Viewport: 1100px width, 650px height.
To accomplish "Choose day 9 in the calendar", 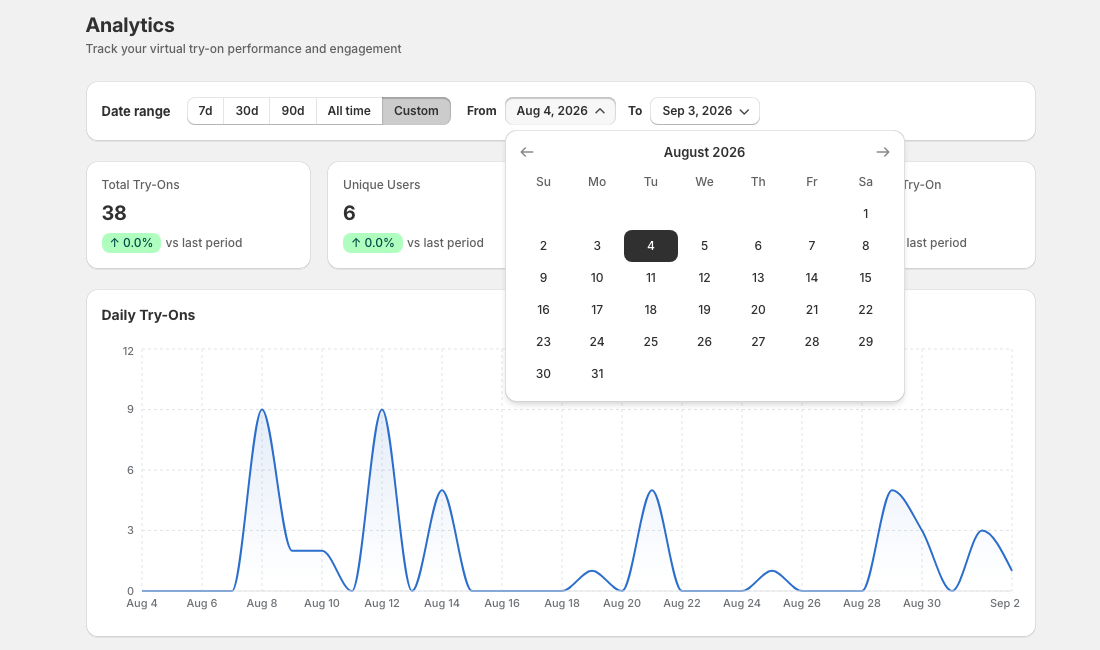I will coord(544,278).
